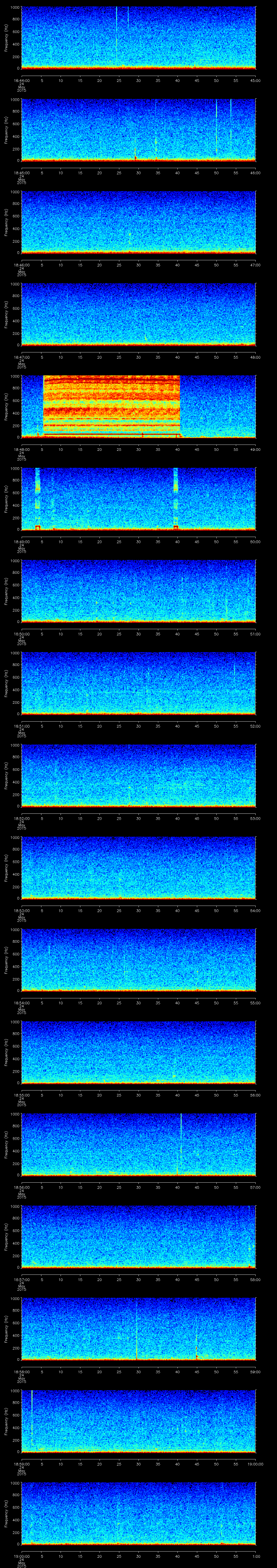Open the 18:49:00 spectrogram panel
Image resolution: width=277 pixels, height=1568 pixels.
pos(138,499)
